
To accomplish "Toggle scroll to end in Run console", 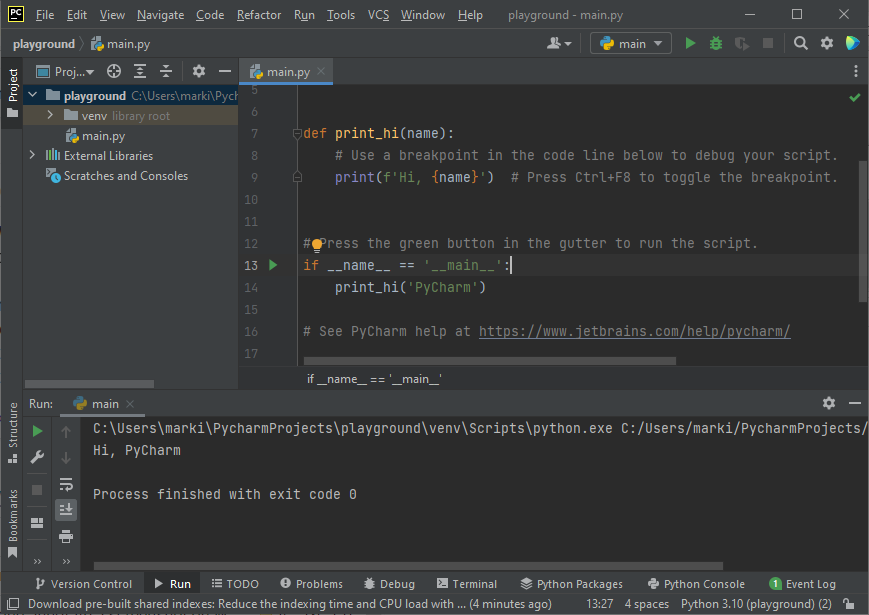I will (66, 509).
